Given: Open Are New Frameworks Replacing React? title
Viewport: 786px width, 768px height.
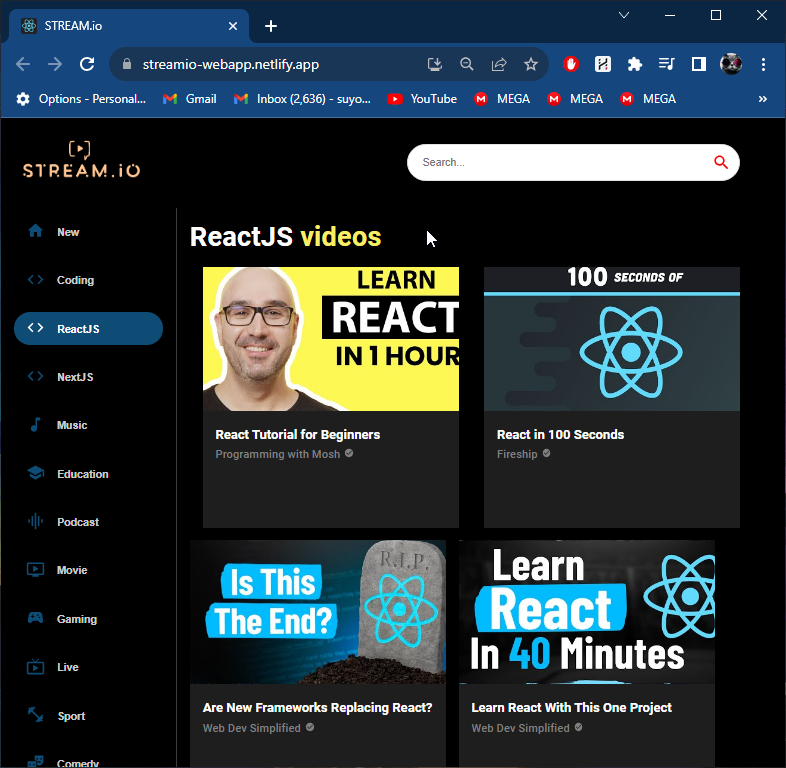Looking at the screenshot, I should (x=317, y=708).
